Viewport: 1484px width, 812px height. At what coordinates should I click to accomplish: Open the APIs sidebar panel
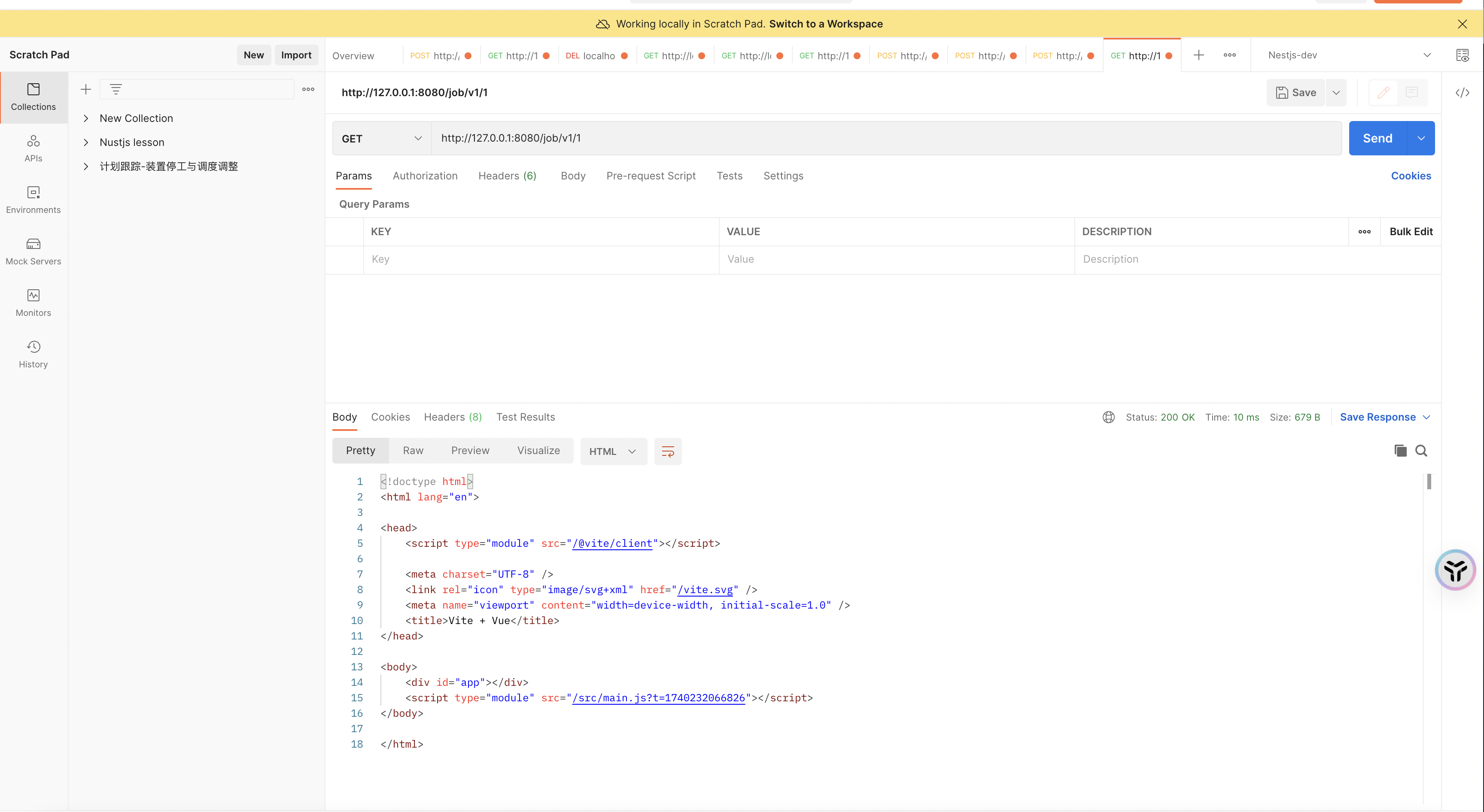pos(33,148)
